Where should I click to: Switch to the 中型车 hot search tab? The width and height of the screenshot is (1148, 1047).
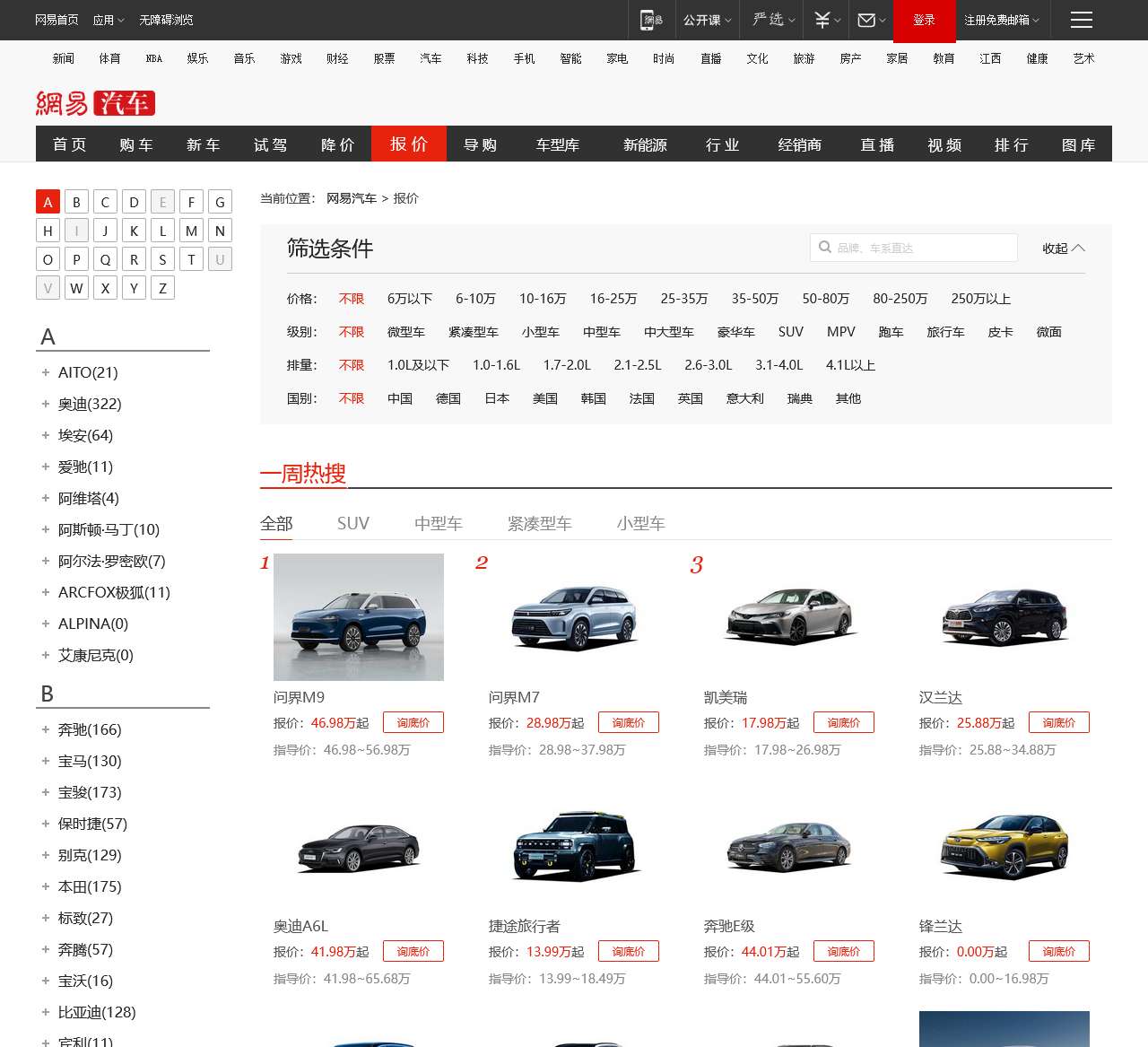tap(439, 522)
